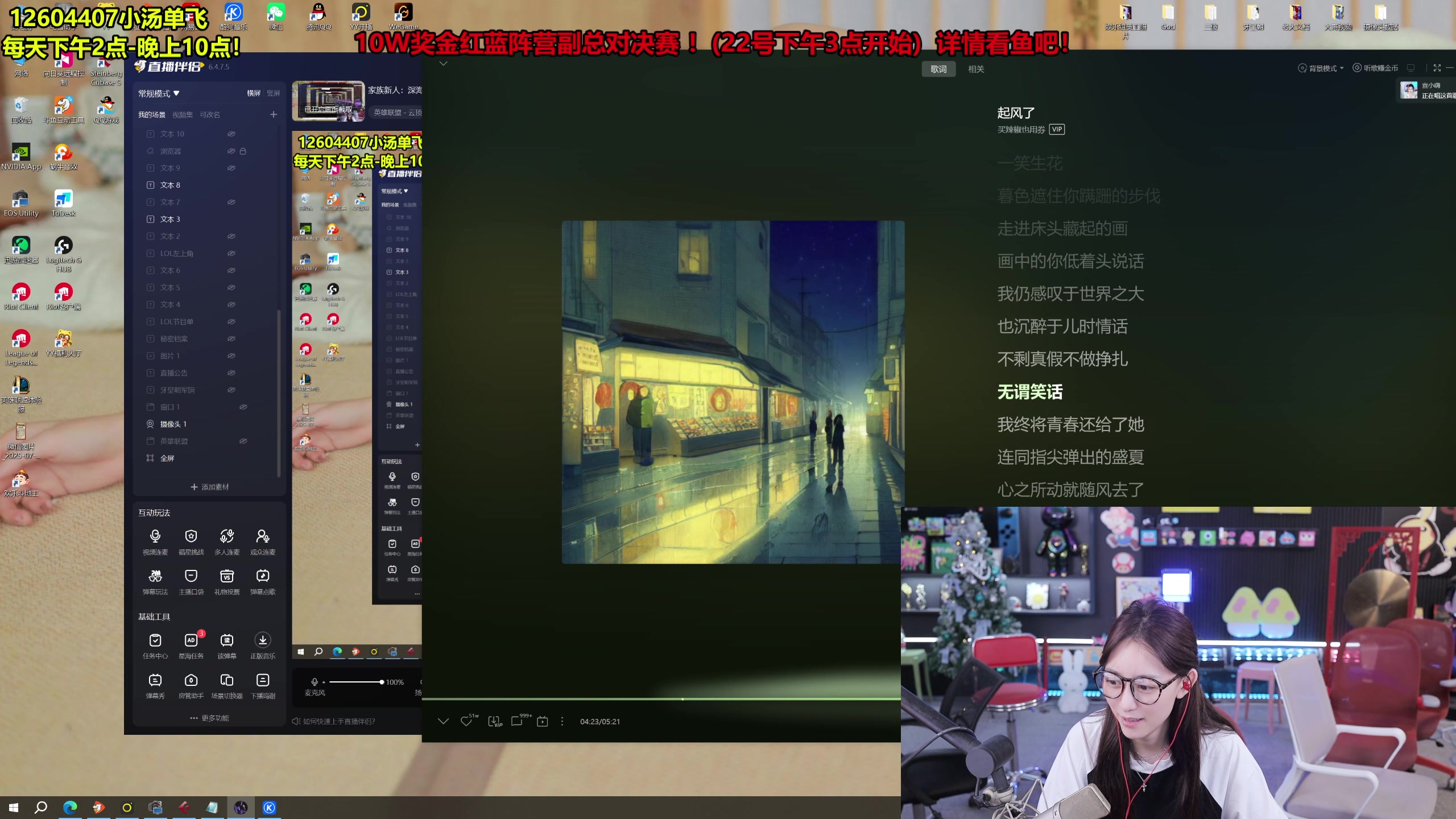Toggle visibility of 直播公告 source
1456x819 pixels.
(231, 373)
